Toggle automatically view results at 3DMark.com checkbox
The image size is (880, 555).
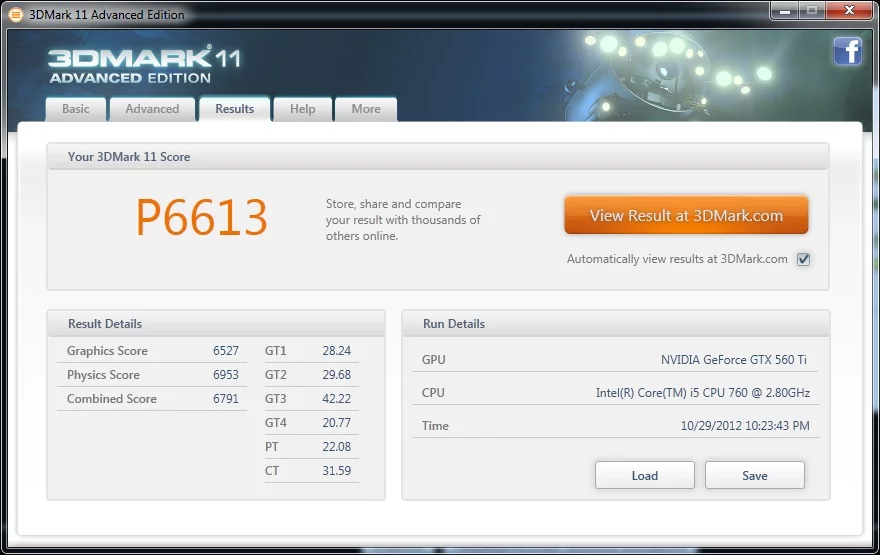[x=804, y=259]
